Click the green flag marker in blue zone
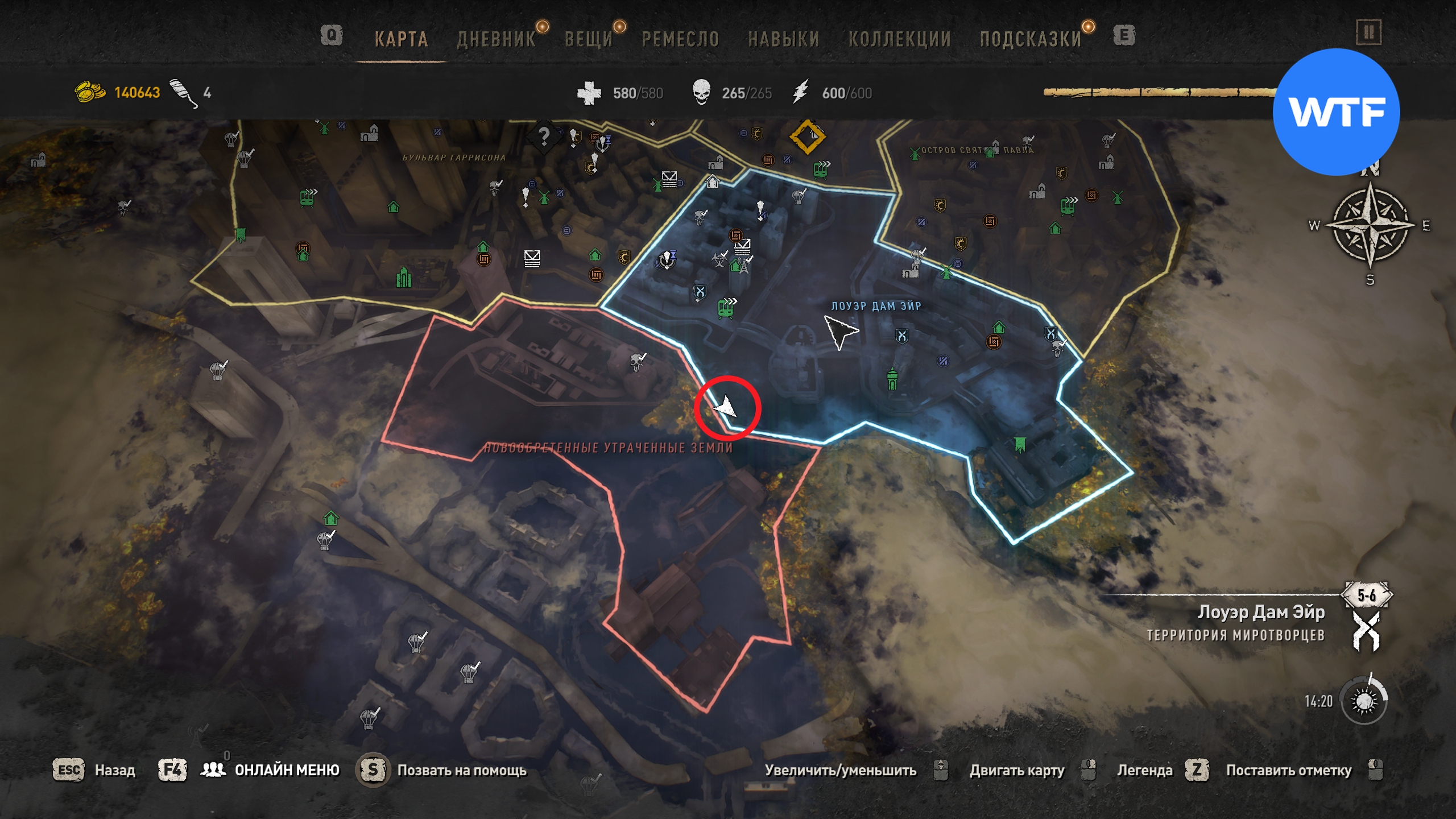1456x819 pixels. 1020,444
